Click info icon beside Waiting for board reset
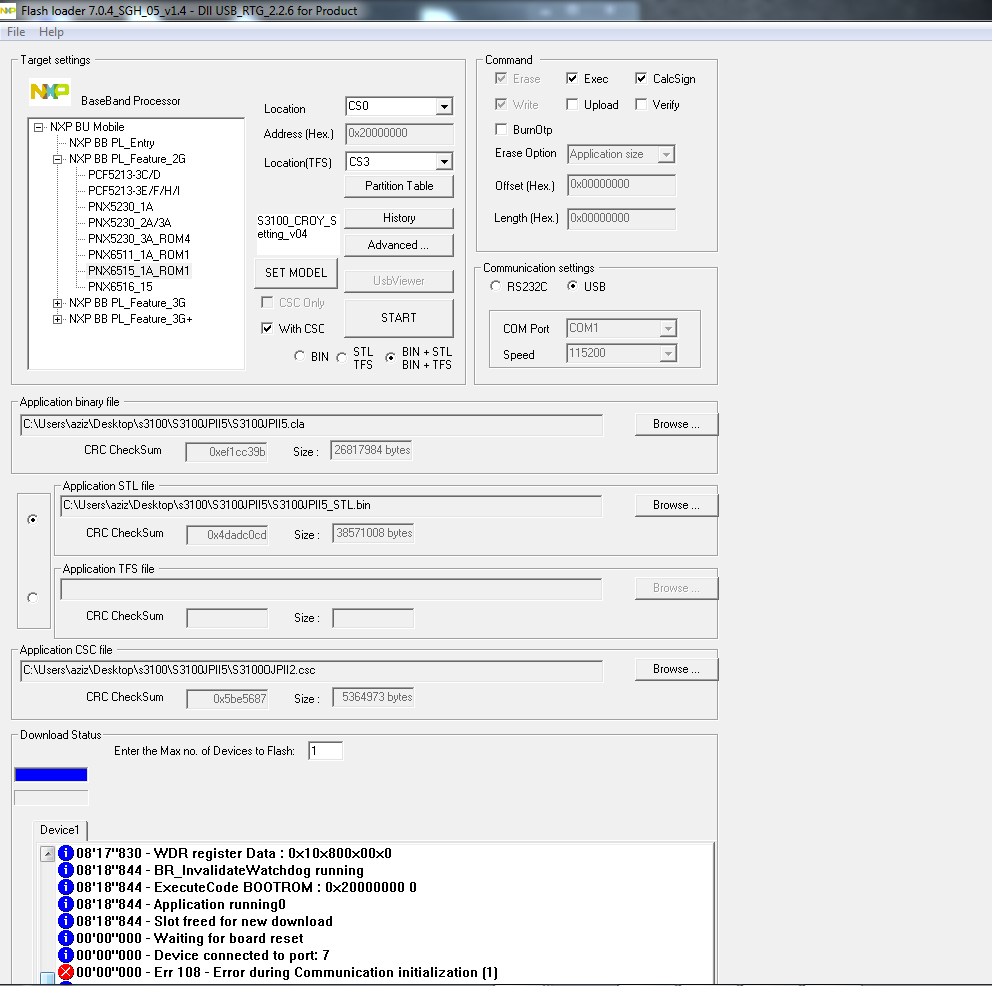 coord(66,938)
